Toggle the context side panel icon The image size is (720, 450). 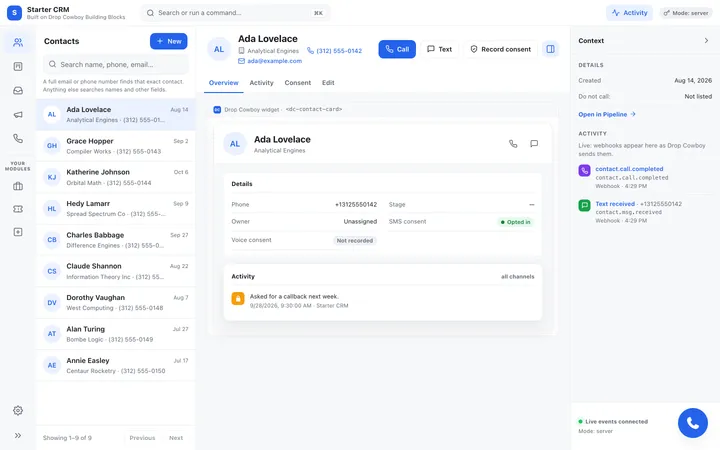tap(550, 49)
